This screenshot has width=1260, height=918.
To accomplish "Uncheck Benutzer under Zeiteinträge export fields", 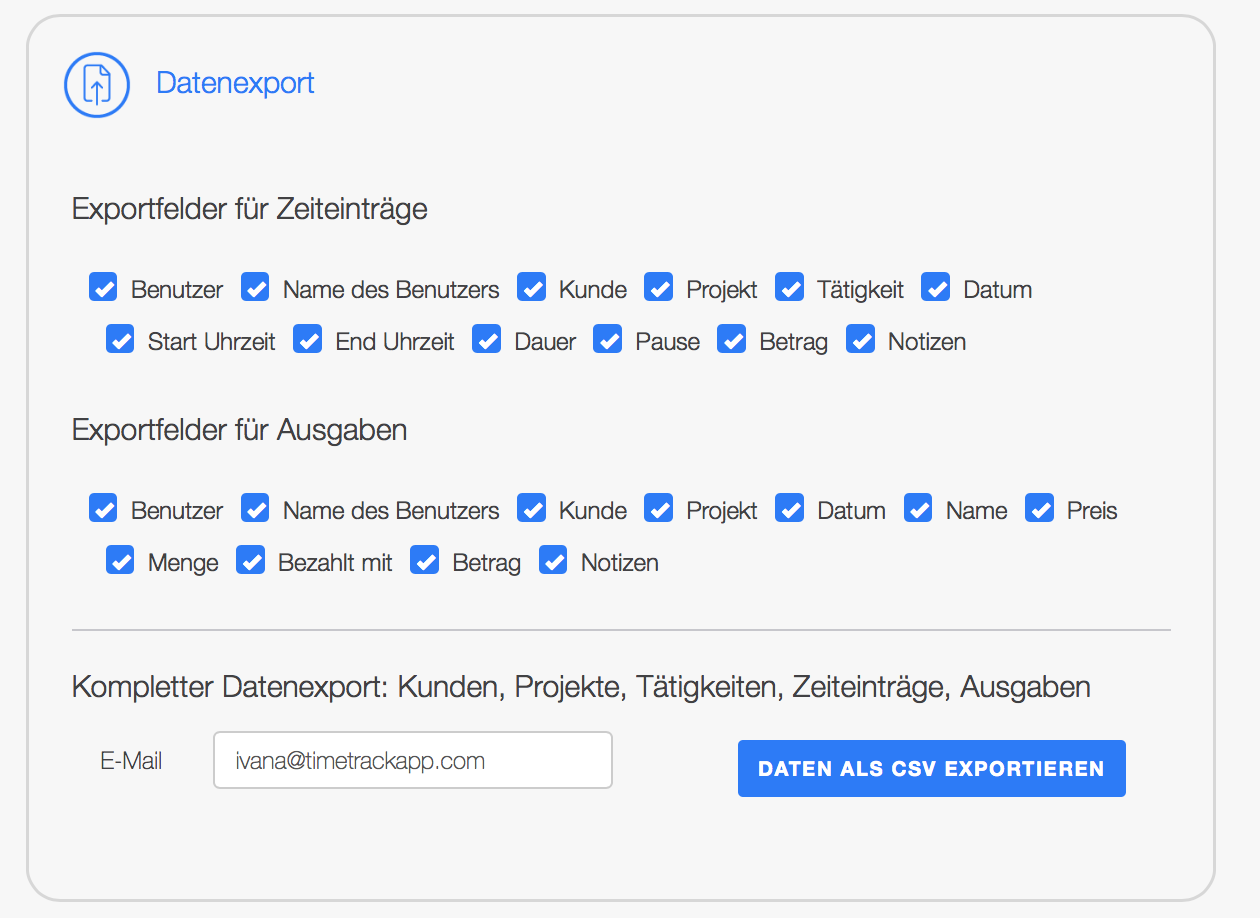I will pyautogui.click(x=104, y=287).
